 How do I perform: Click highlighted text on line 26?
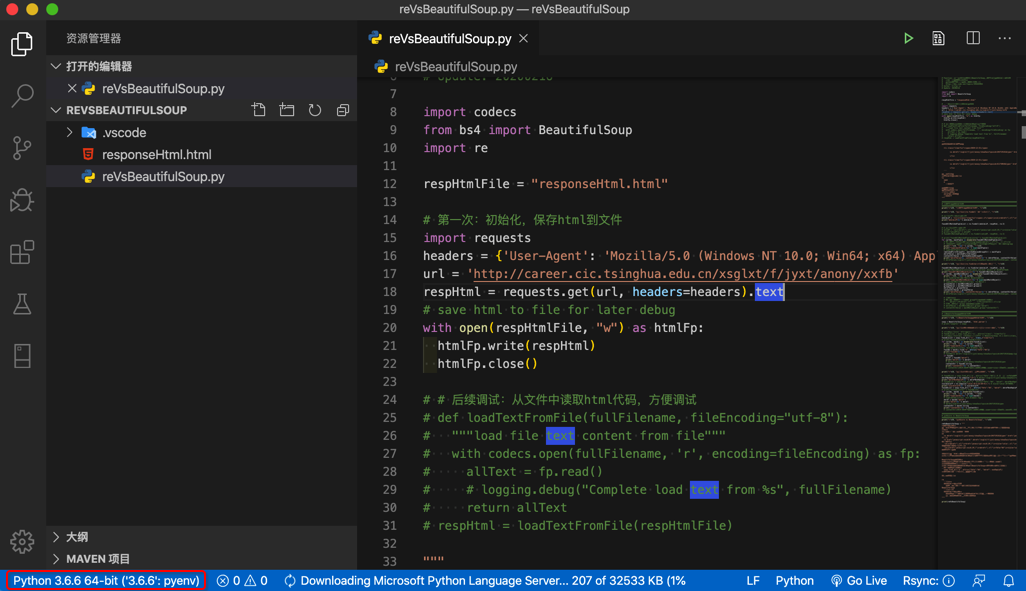[x=560, y=436]
